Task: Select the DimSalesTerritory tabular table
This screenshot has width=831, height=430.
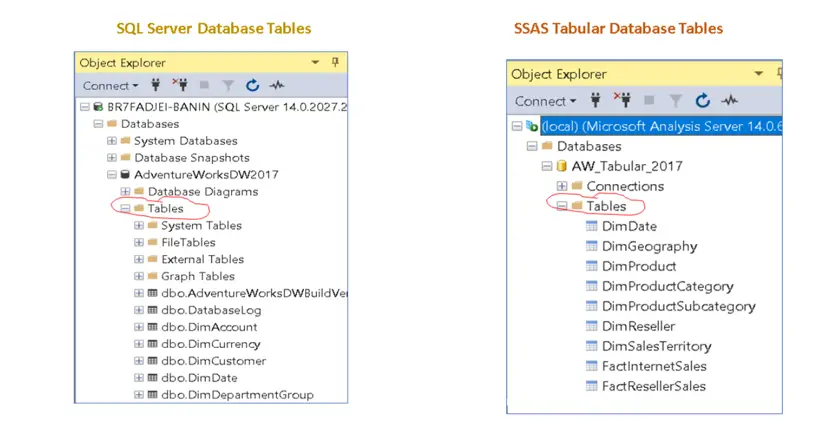Action: pyautogui.click(x=656, y=346)
